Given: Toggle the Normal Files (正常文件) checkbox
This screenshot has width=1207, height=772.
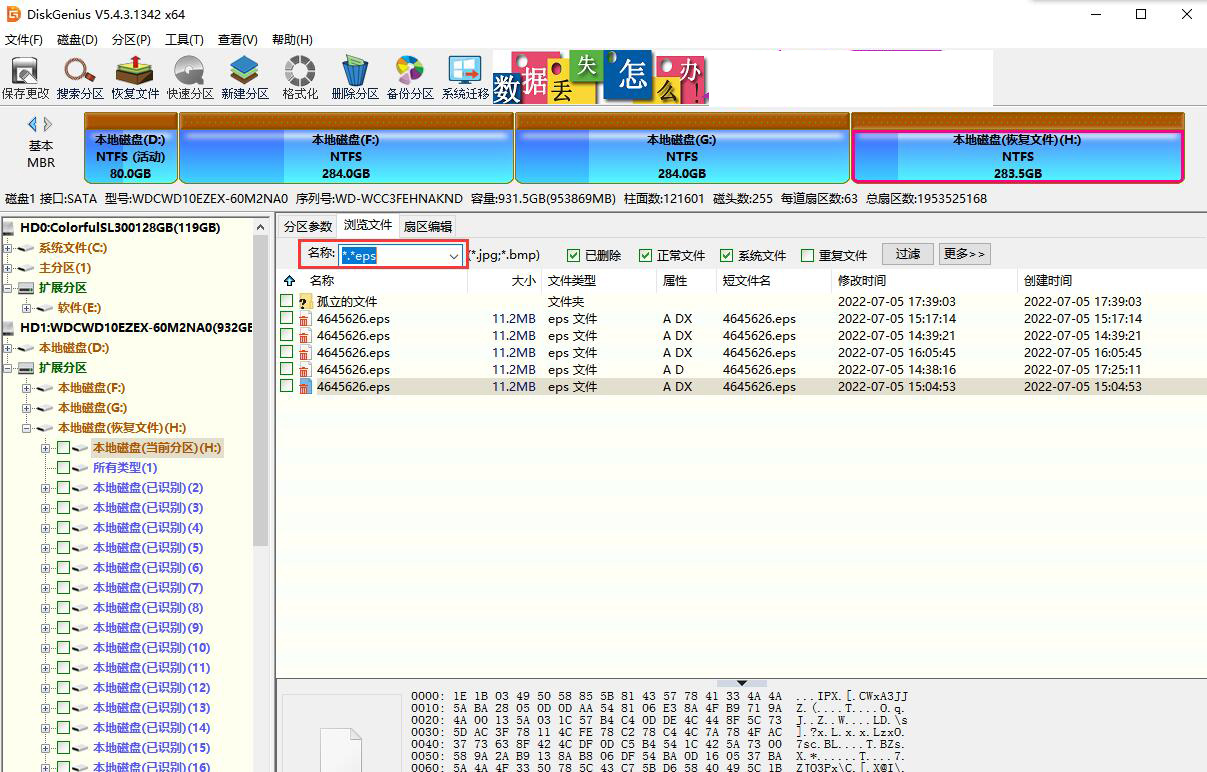Looking at the screenshot, I should (x=646, y=256).
